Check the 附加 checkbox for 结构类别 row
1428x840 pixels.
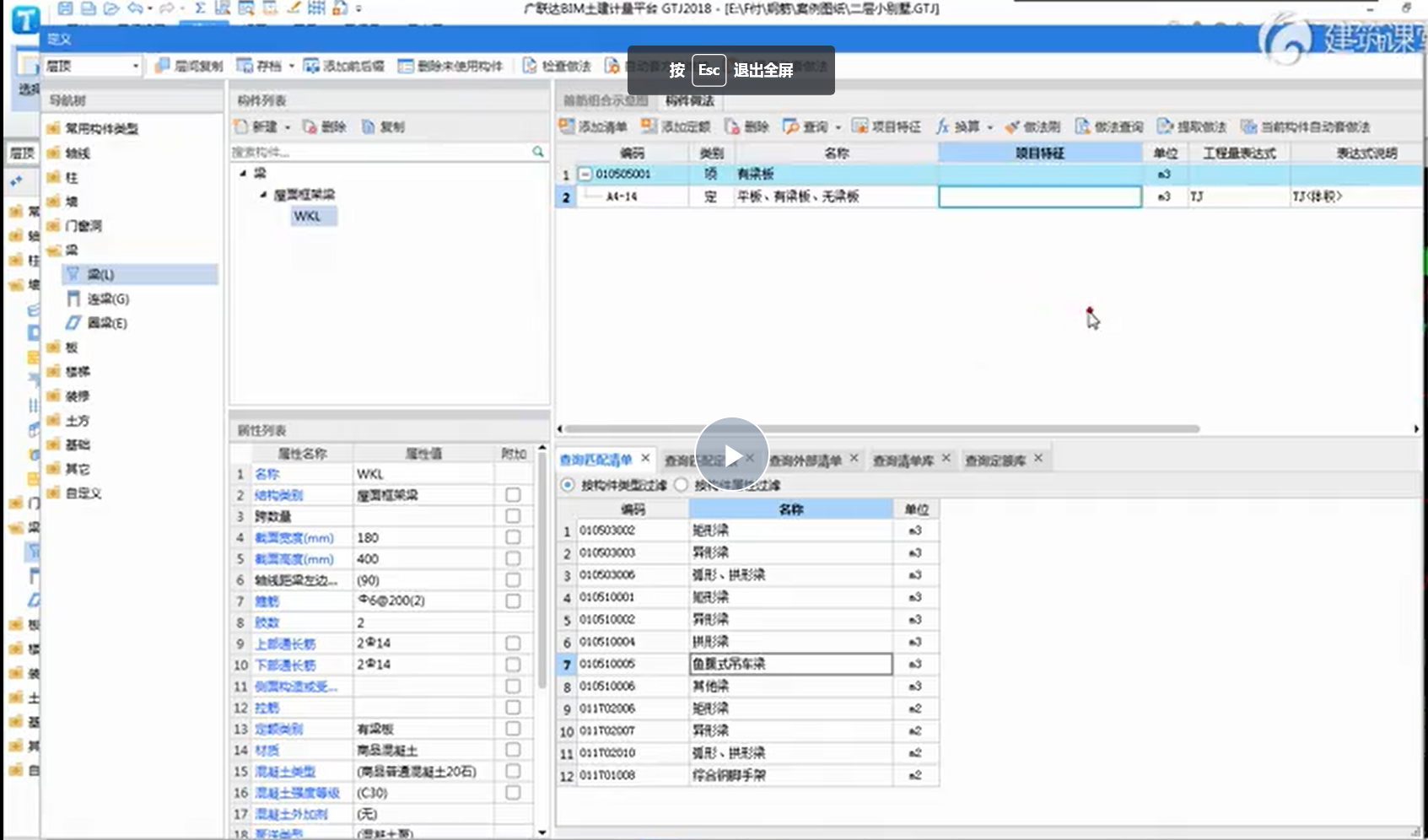(513, 495)
